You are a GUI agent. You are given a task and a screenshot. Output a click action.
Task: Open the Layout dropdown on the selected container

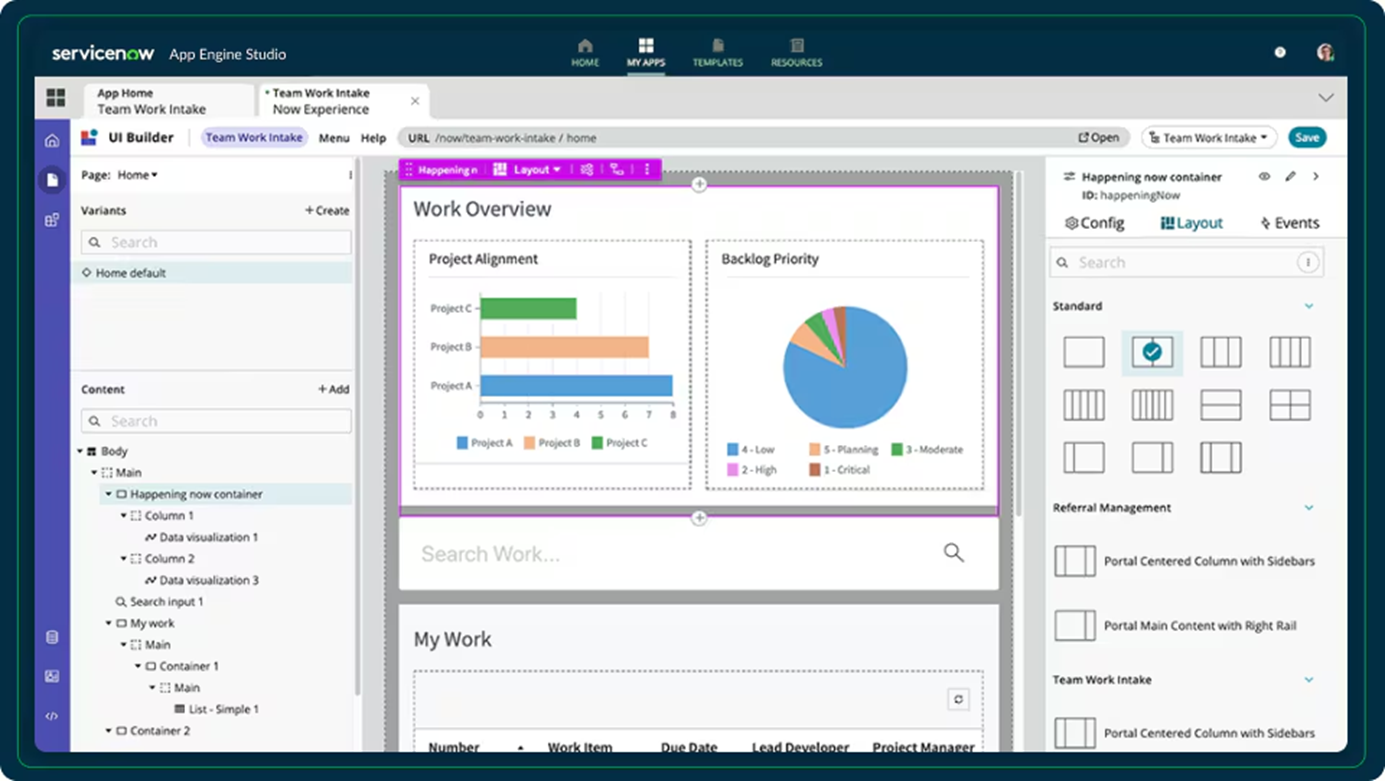532,169
